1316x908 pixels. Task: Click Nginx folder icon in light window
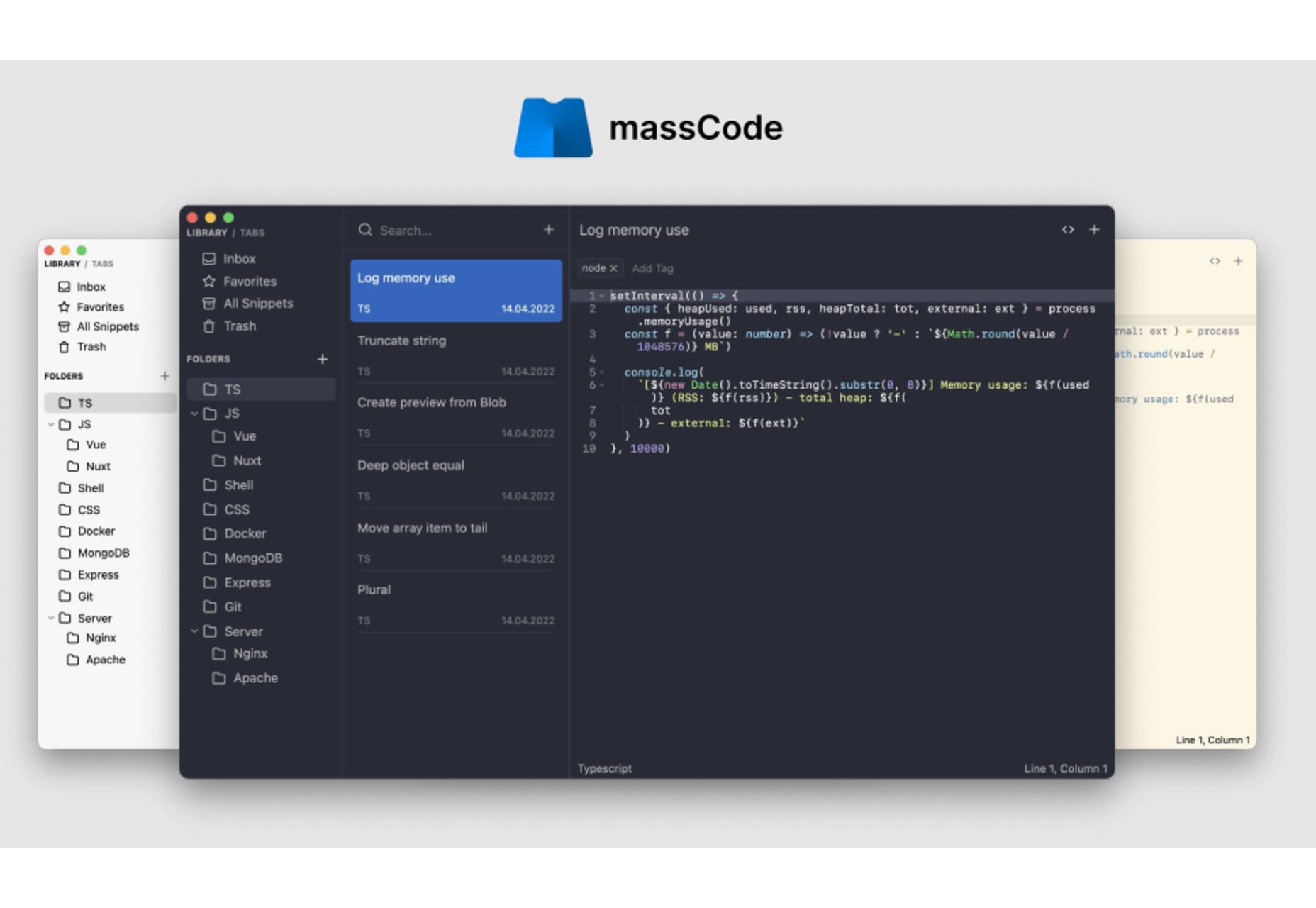[72, 638]
